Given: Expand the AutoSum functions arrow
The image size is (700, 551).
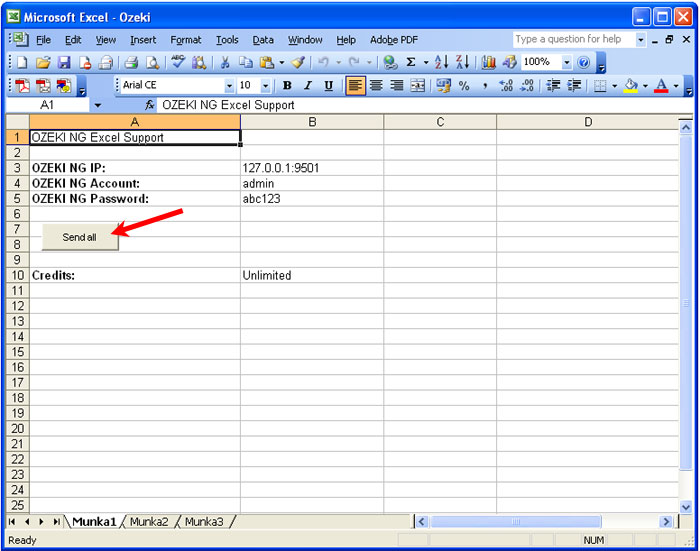Looking at the screenshot, I should [426, 63].
